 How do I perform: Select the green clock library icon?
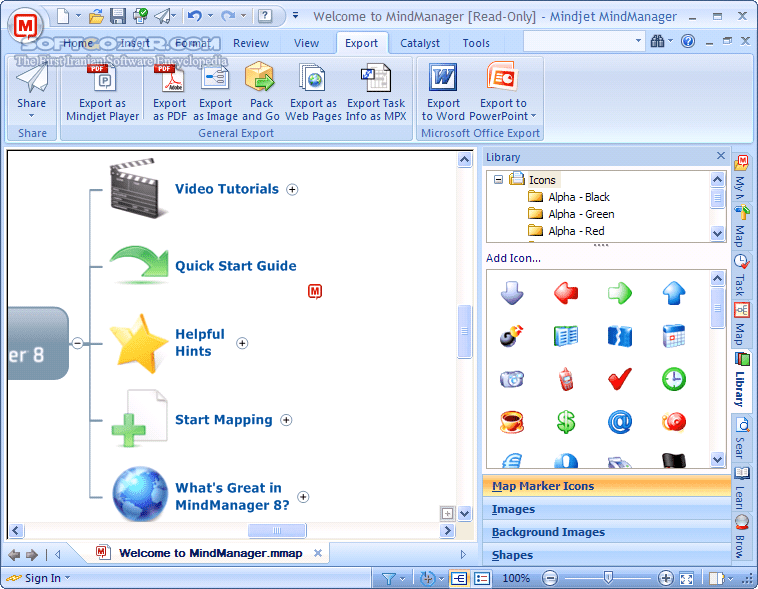point(674,379)
